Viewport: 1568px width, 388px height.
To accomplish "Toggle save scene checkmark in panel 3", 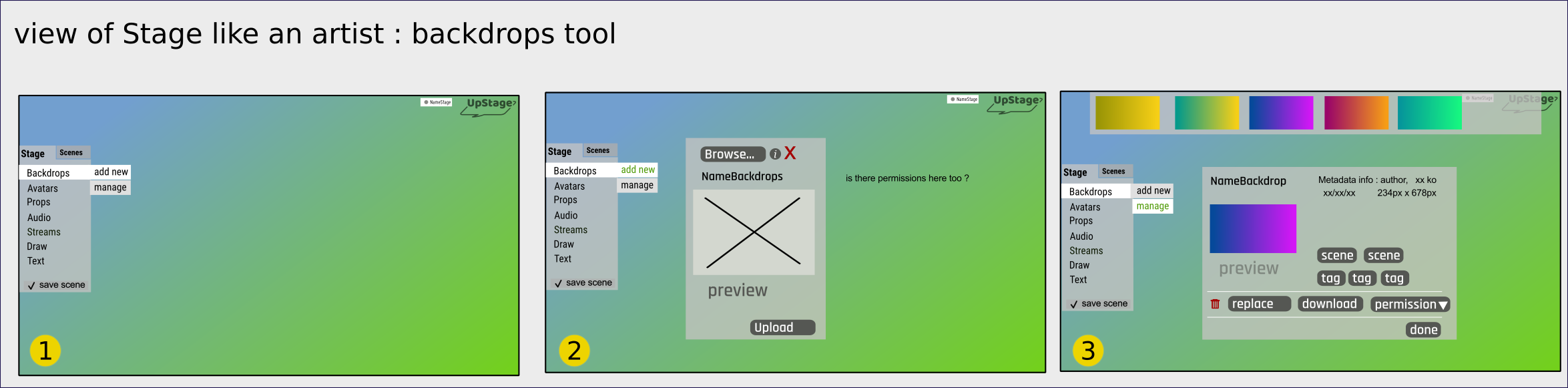I will coord(1074,304).
